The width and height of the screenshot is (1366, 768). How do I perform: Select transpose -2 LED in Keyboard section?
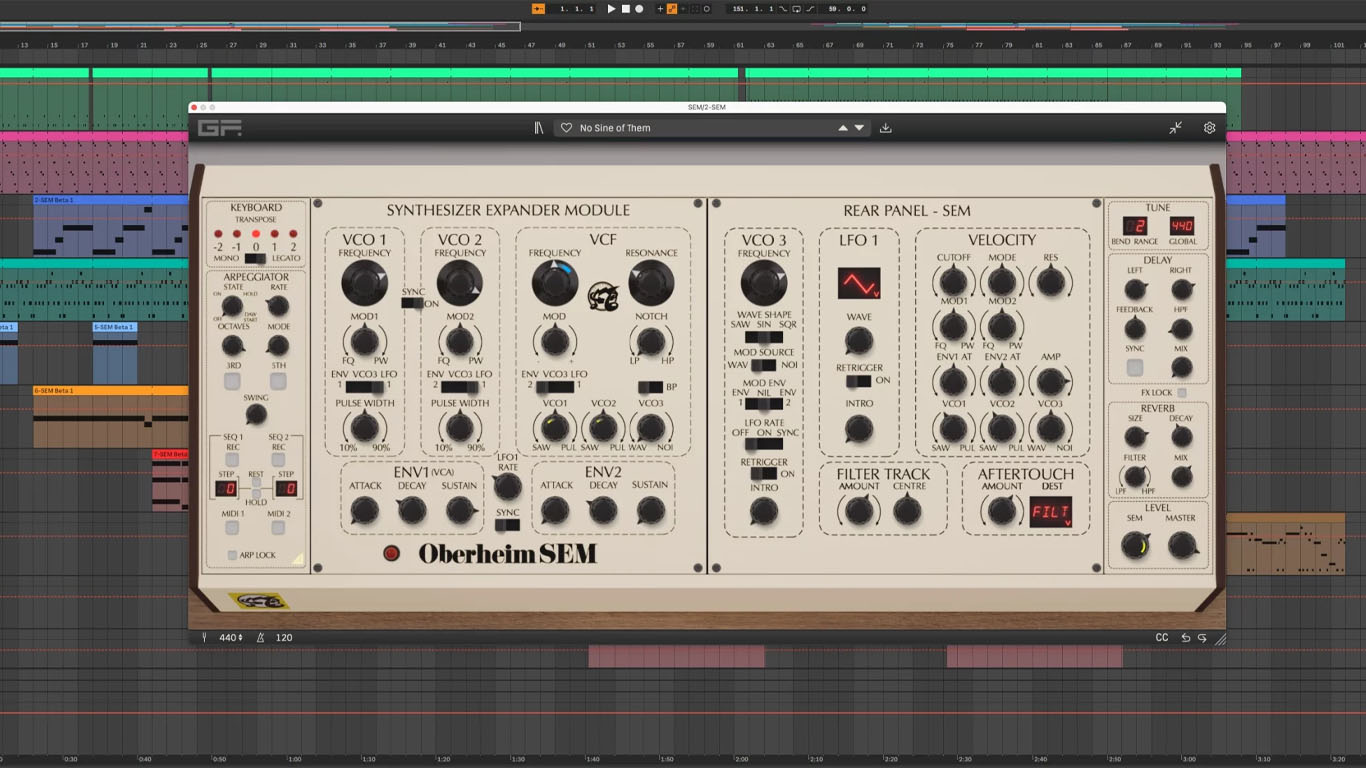pyautogui.click(x=218, y=234)
